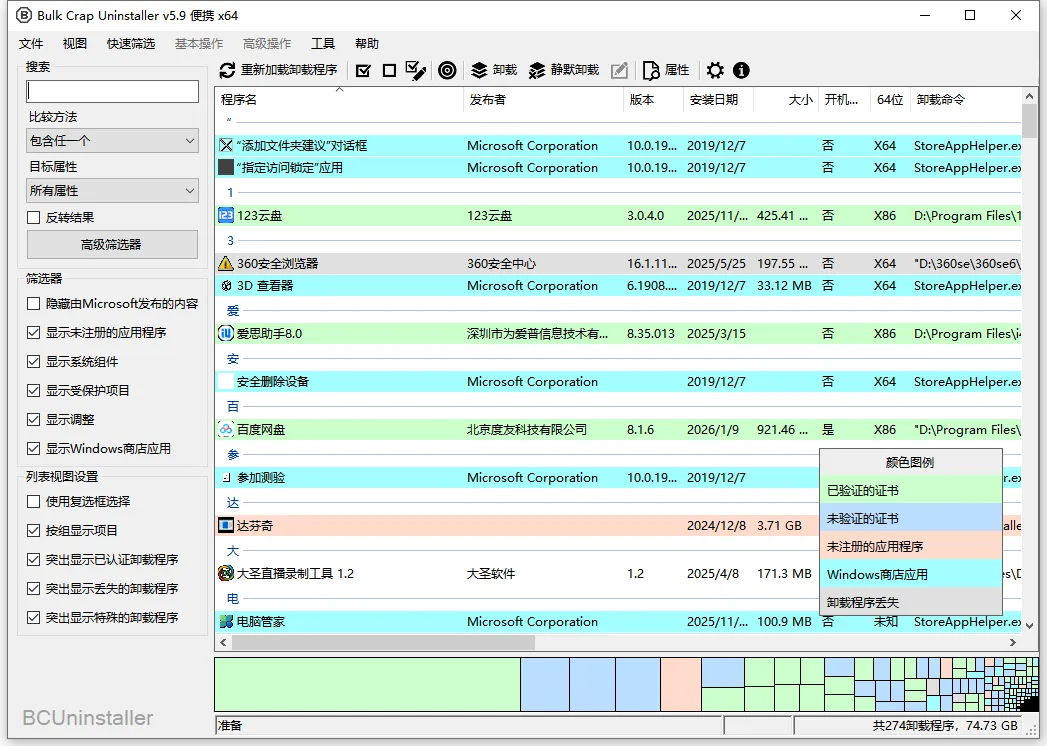Open the 文件 menu
This screenshot has width=1047, height=746.
(31, 43)
